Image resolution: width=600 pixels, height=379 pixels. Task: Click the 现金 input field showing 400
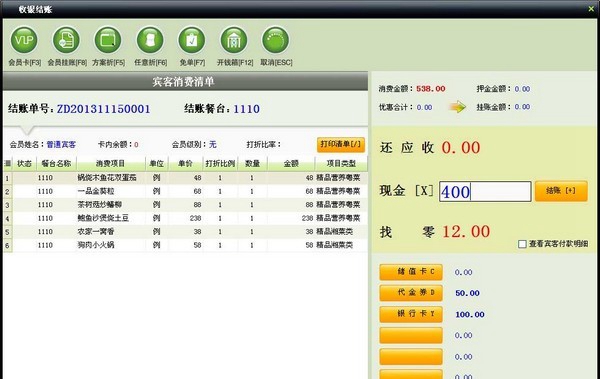pyautogui.click(x=485, y=191)
